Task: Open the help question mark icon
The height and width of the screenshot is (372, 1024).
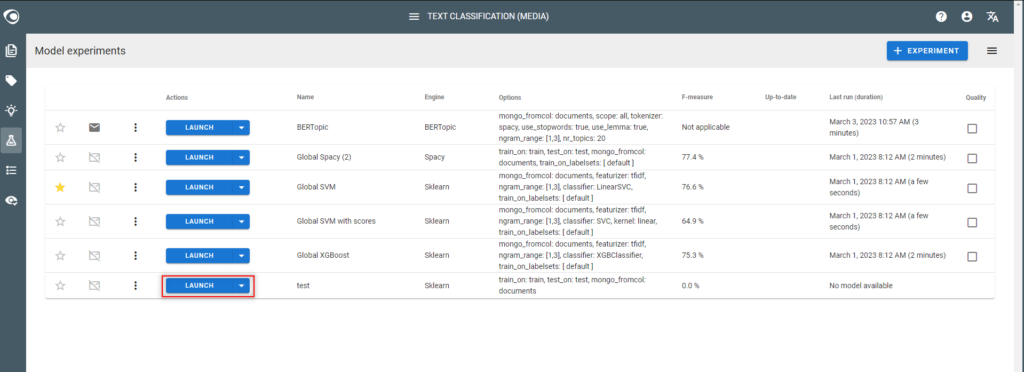Action: click(x=941, y=17)
